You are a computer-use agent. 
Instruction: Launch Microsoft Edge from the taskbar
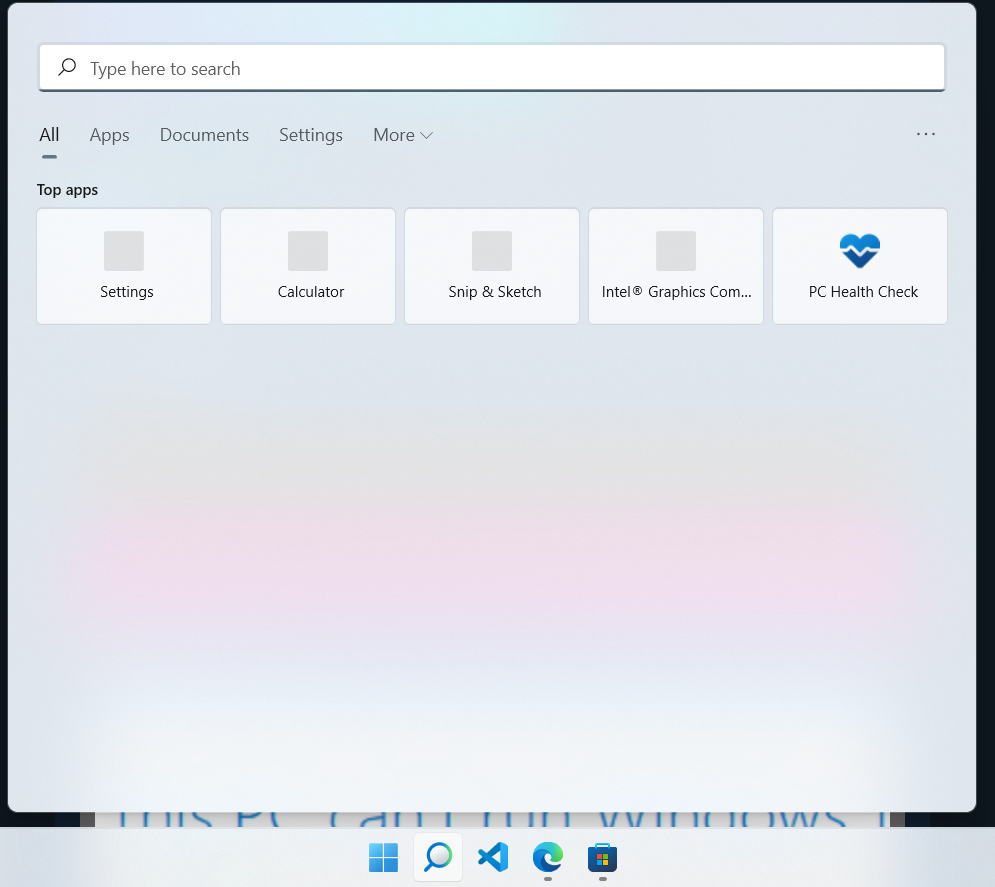click(x=548, y=857)
